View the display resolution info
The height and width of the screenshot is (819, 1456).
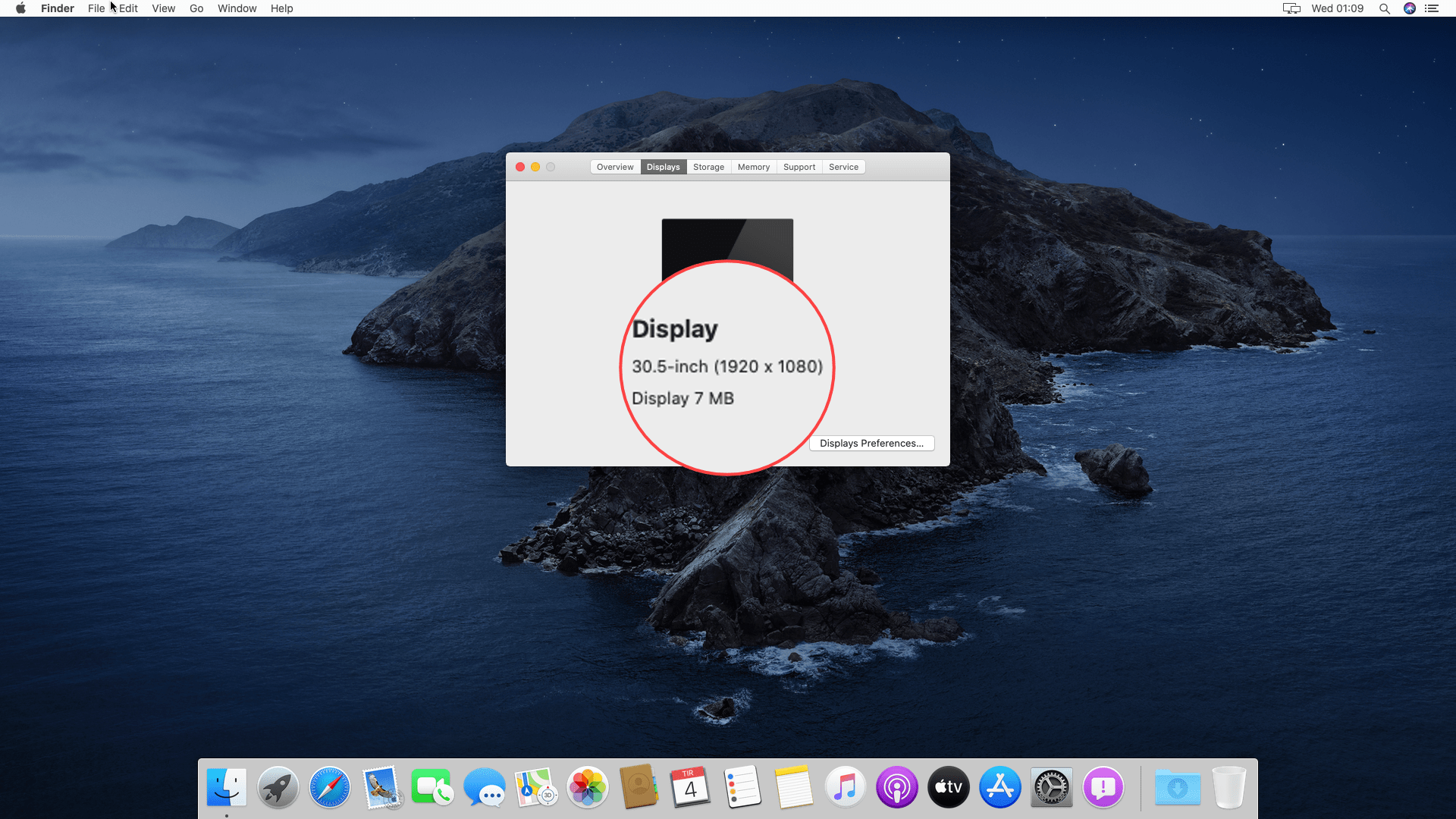(727, 366)
